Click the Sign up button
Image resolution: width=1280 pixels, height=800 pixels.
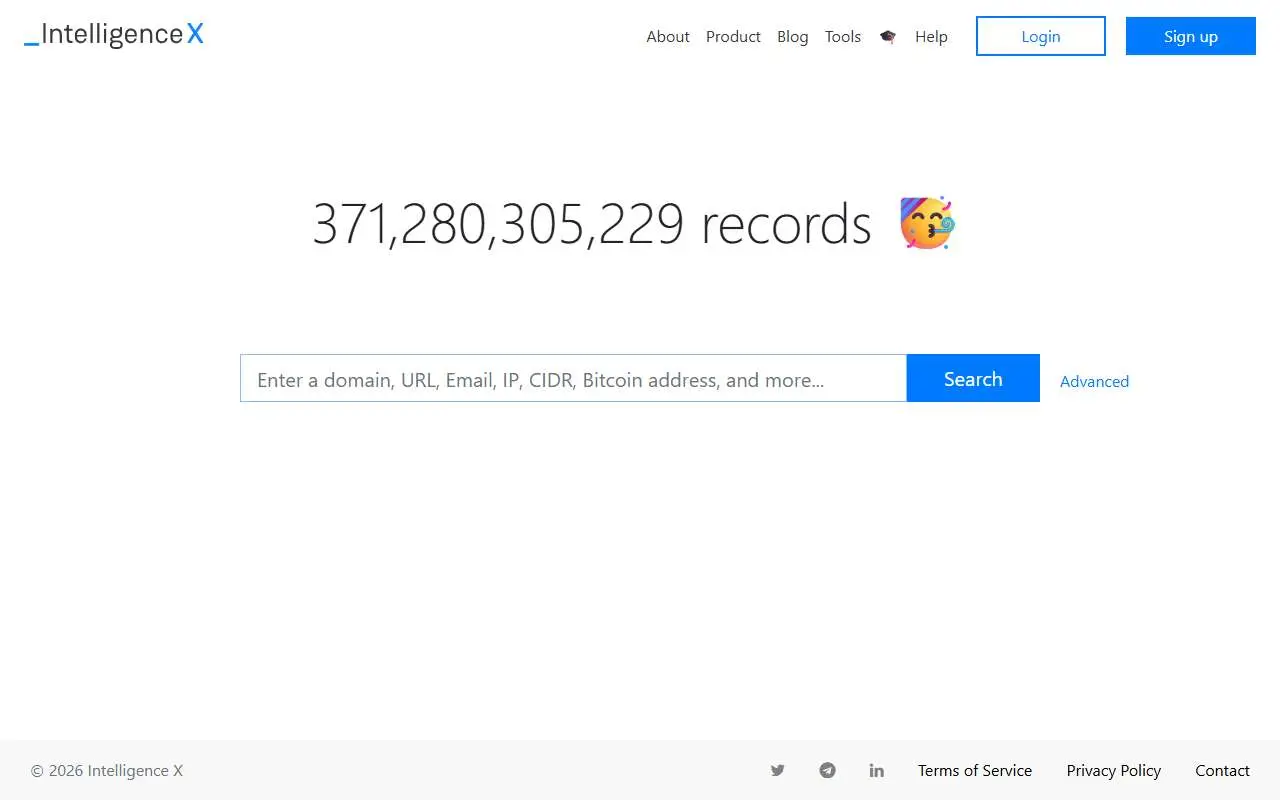[1191, 36]
